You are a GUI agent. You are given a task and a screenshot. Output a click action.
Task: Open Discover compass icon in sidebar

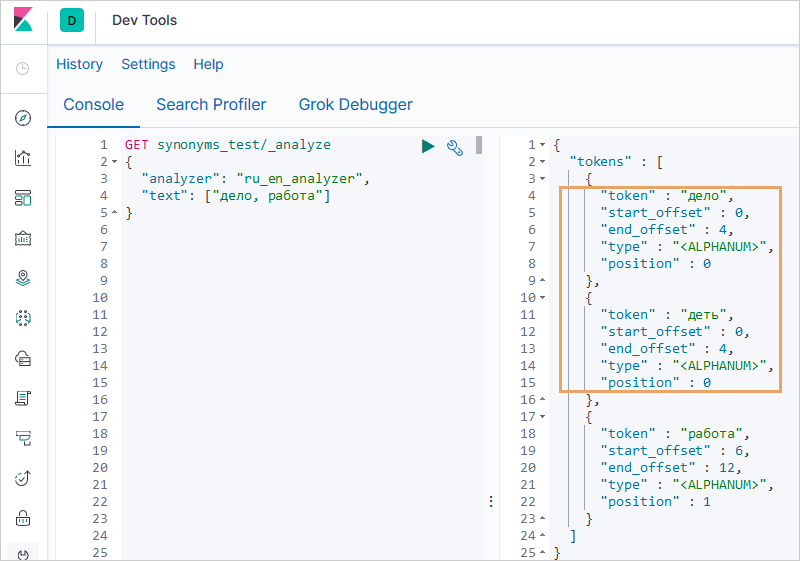coord(23,118)
